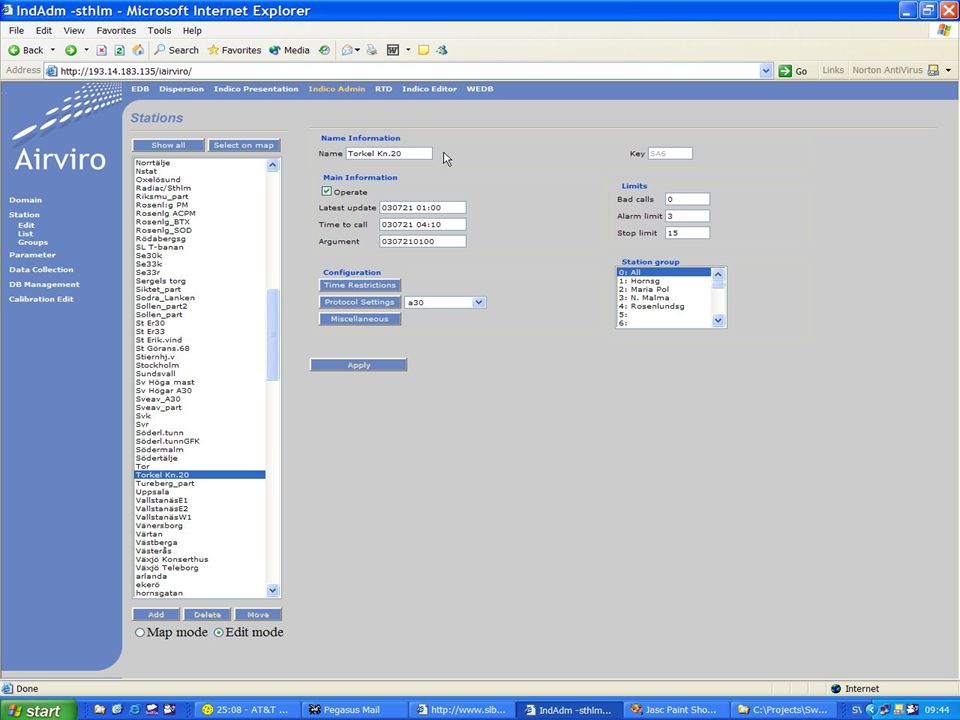Click the Show all button

point(168,145)
